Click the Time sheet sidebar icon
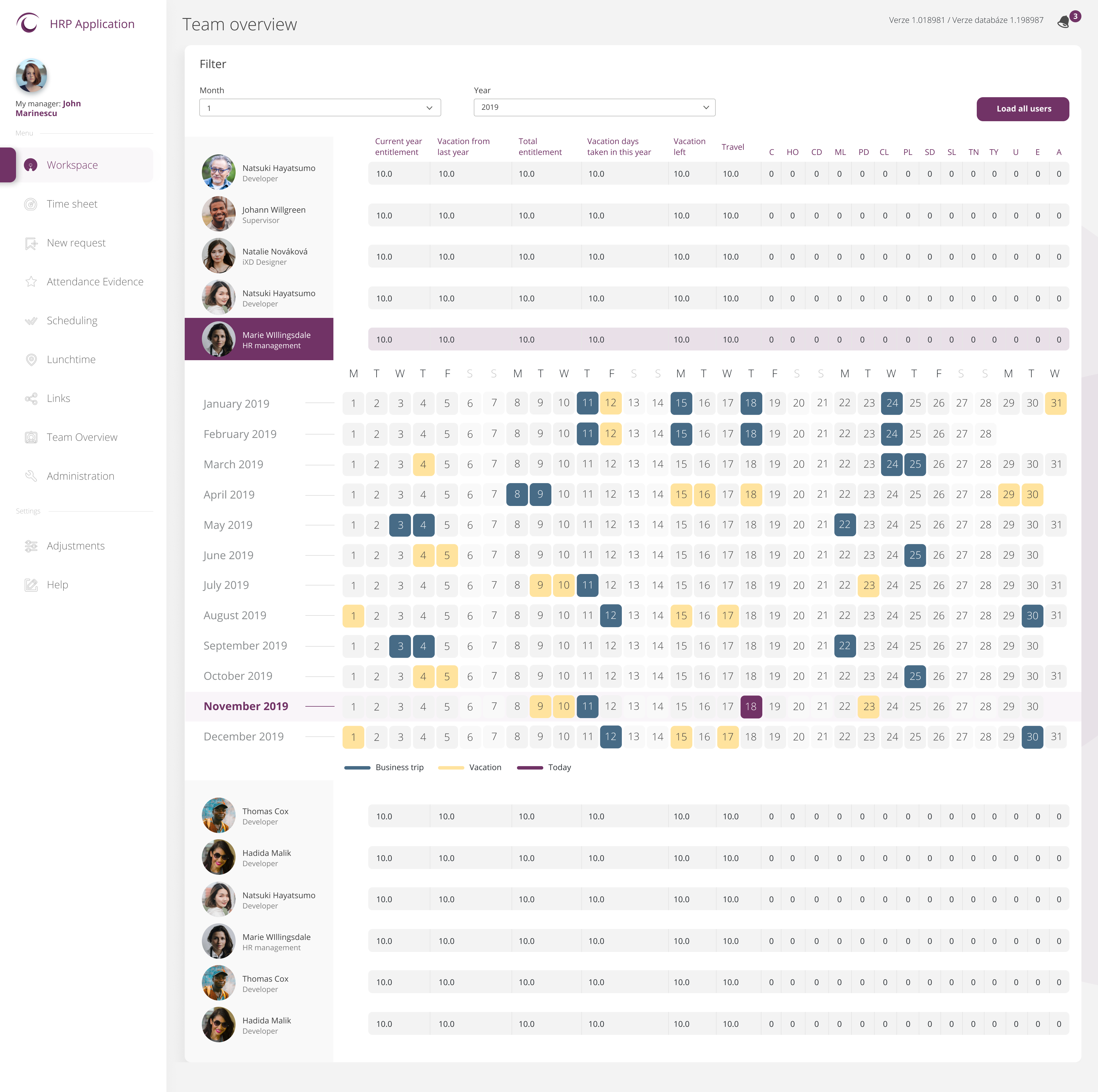Screen dimensions: 1098x1092 (31, 204)
